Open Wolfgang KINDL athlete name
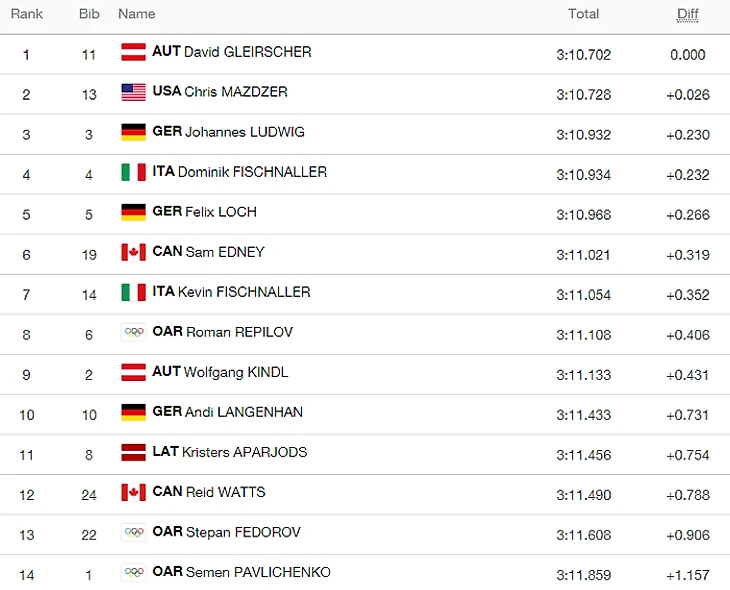Viewport: 730px width, 590px height. pyautogui.click(x=236, y=372)
